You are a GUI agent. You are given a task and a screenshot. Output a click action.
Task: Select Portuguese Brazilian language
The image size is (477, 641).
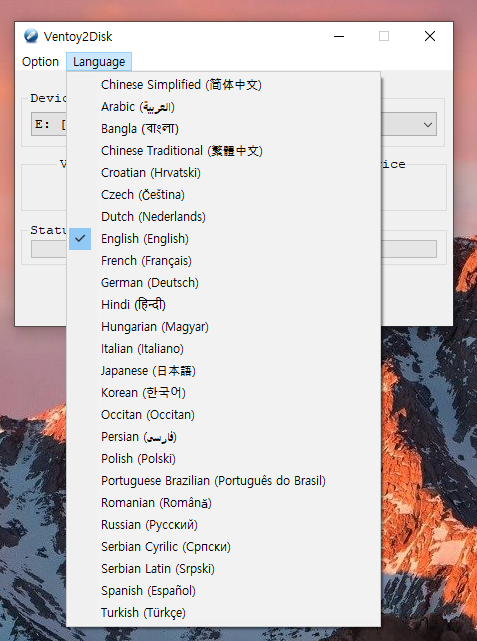224,481
